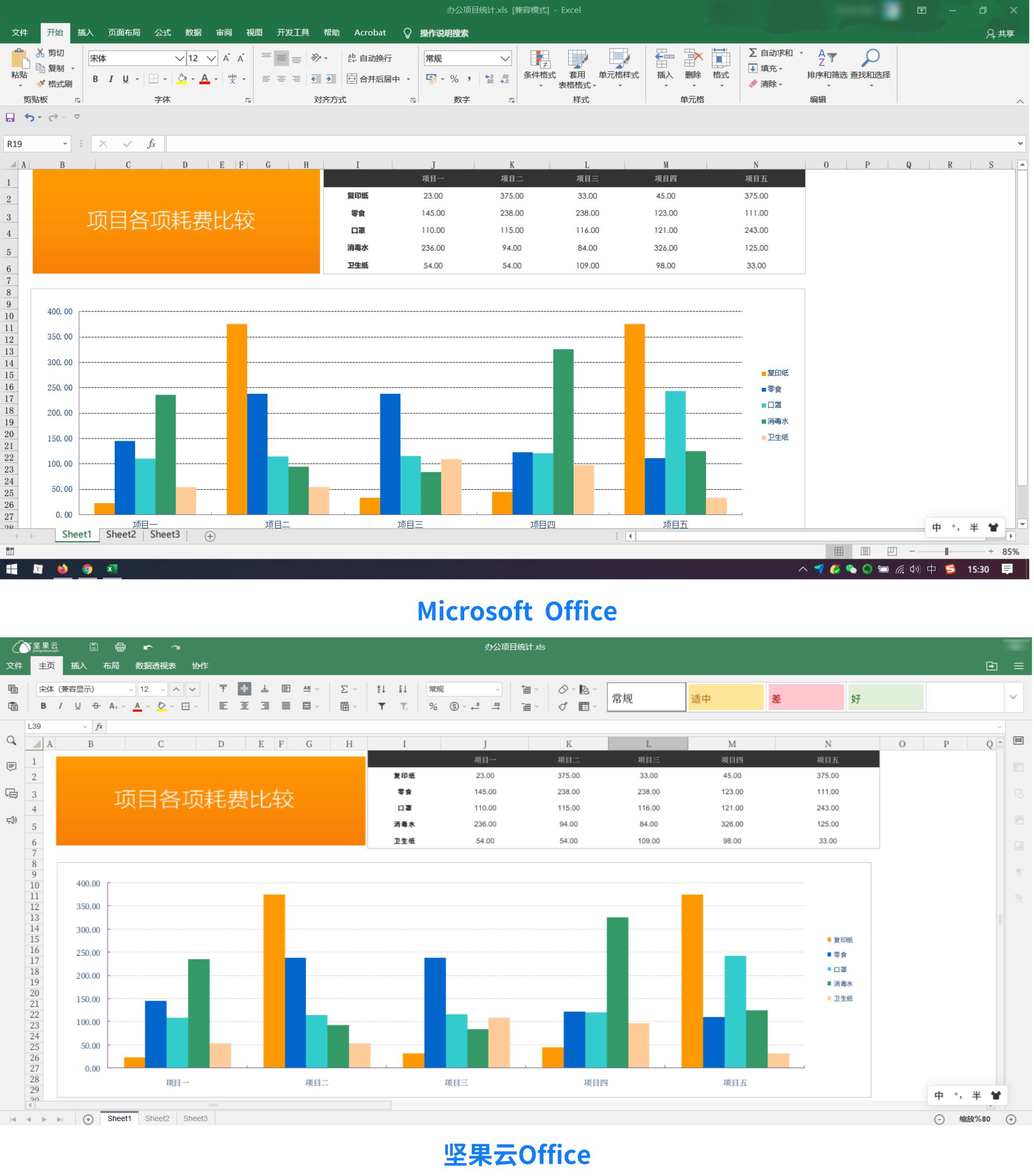The height and width of the screenshot is (1176, 1034).
Task: Click the Increase Indent icon in Excel's alignment group
Action: click(331, 79)
